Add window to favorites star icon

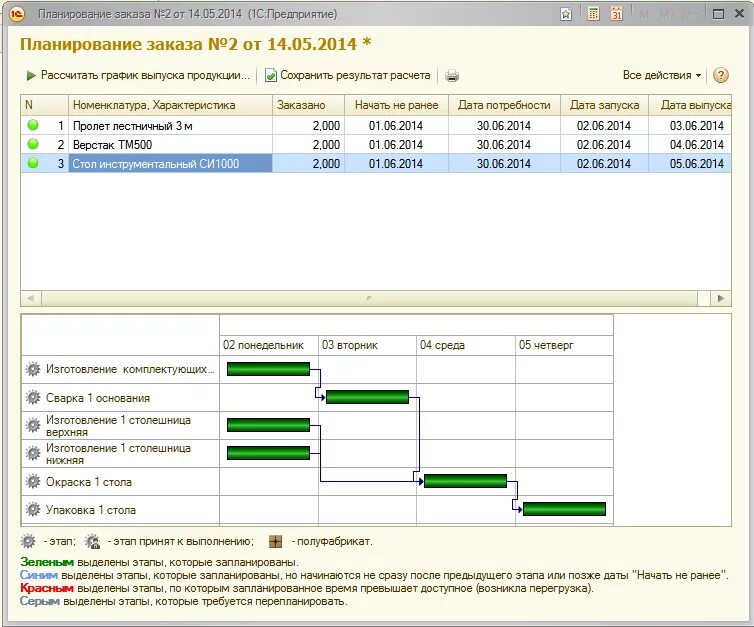click(566, 14)
